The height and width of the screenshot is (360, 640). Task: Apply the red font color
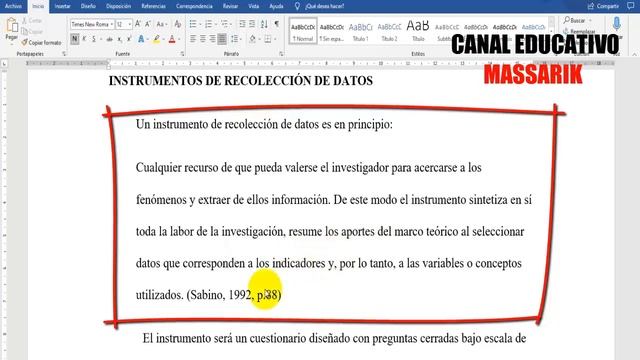pyautogui.click(x=172, y=39)
